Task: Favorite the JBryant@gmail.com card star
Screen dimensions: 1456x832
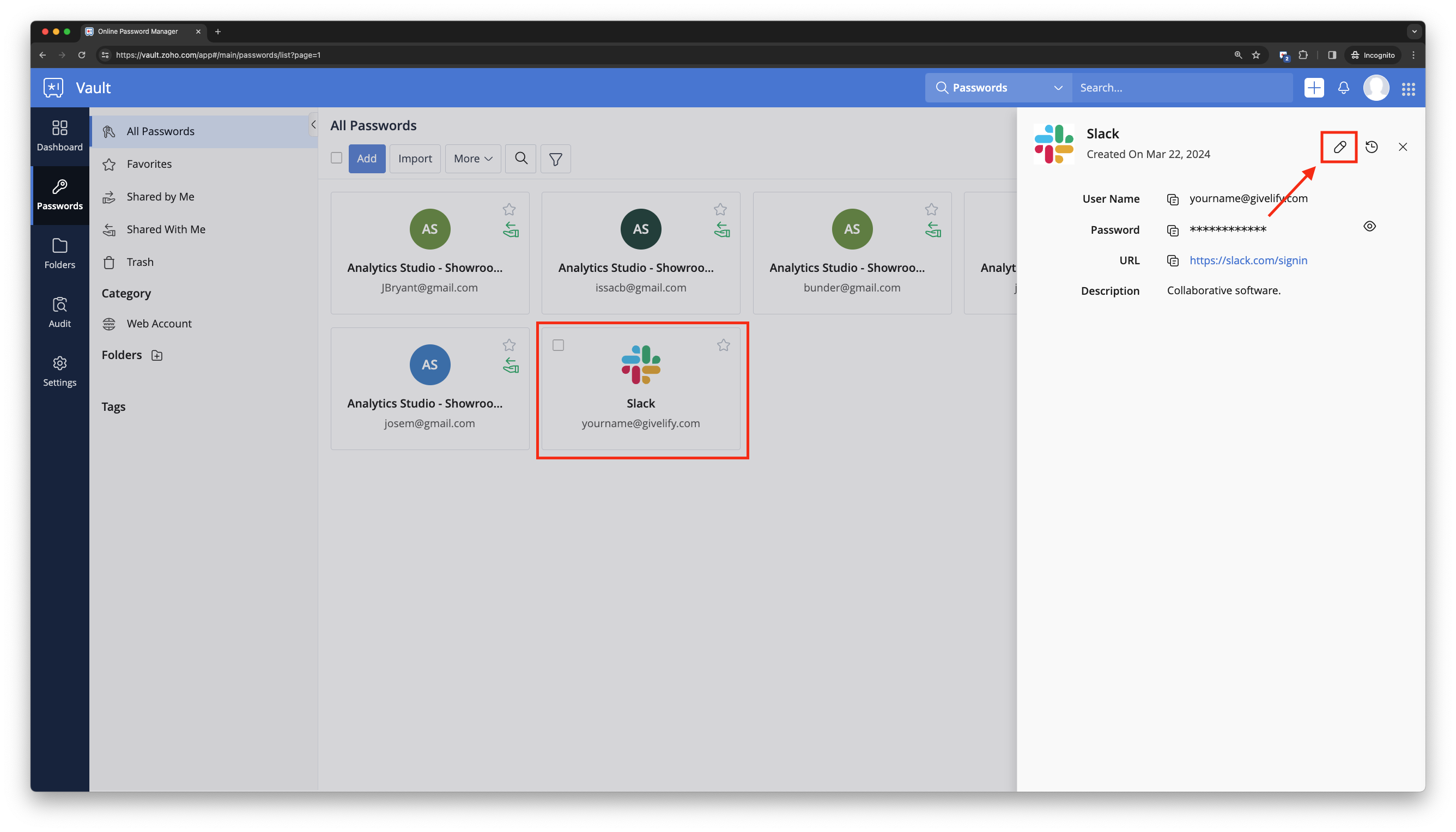Action: click(x=508, y=209)
